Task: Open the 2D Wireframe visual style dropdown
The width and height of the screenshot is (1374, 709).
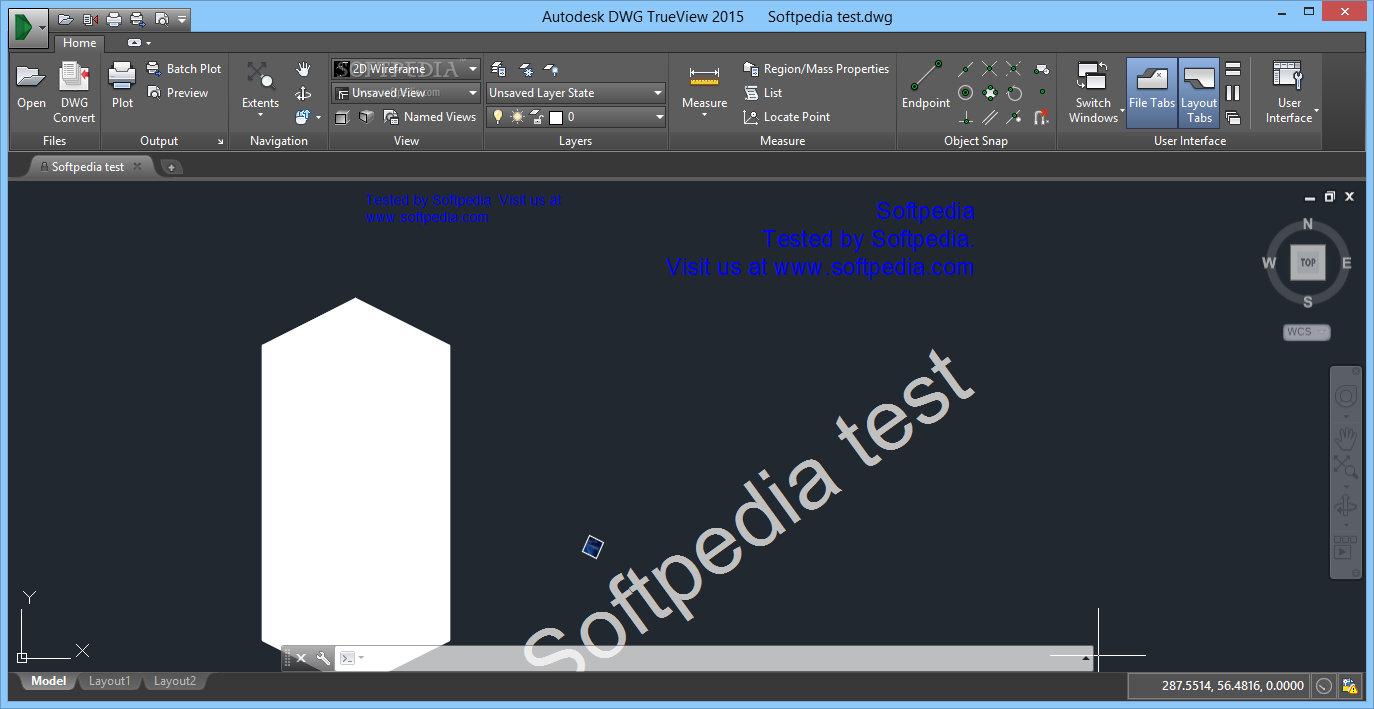Action: pos(406,69)
